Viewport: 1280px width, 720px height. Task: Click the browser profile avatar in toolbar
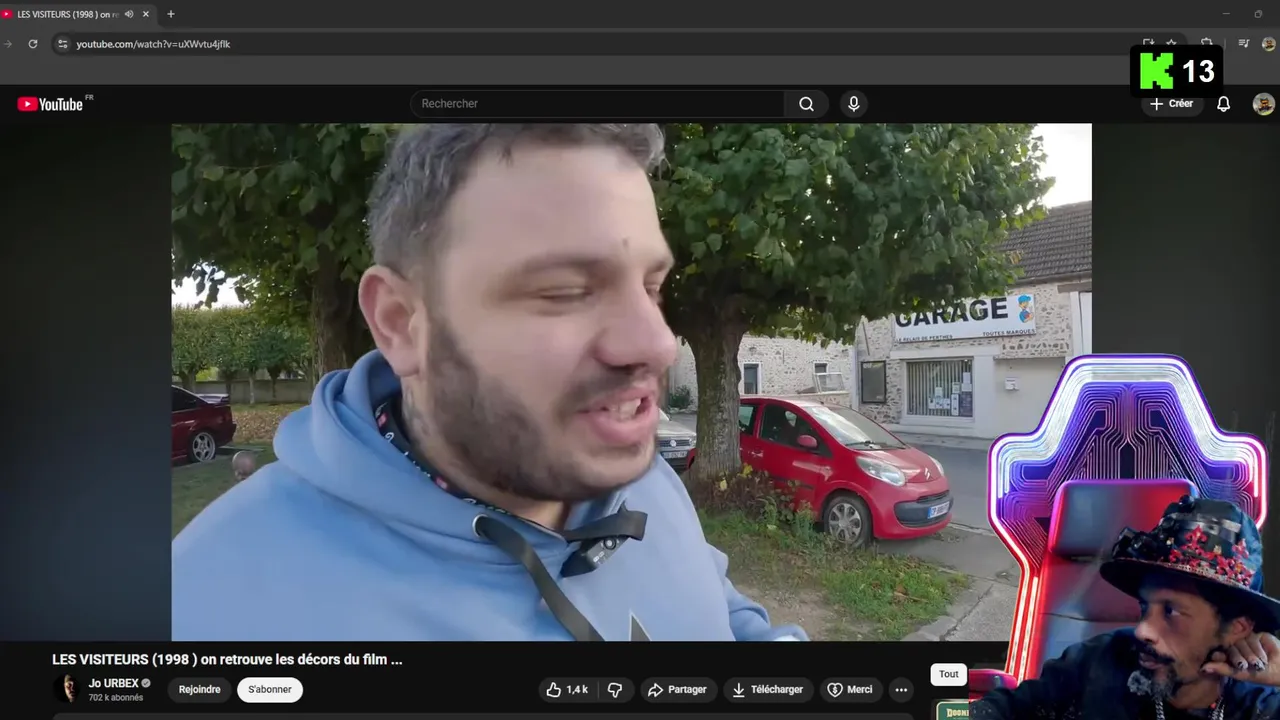[x=1269, y=44]
